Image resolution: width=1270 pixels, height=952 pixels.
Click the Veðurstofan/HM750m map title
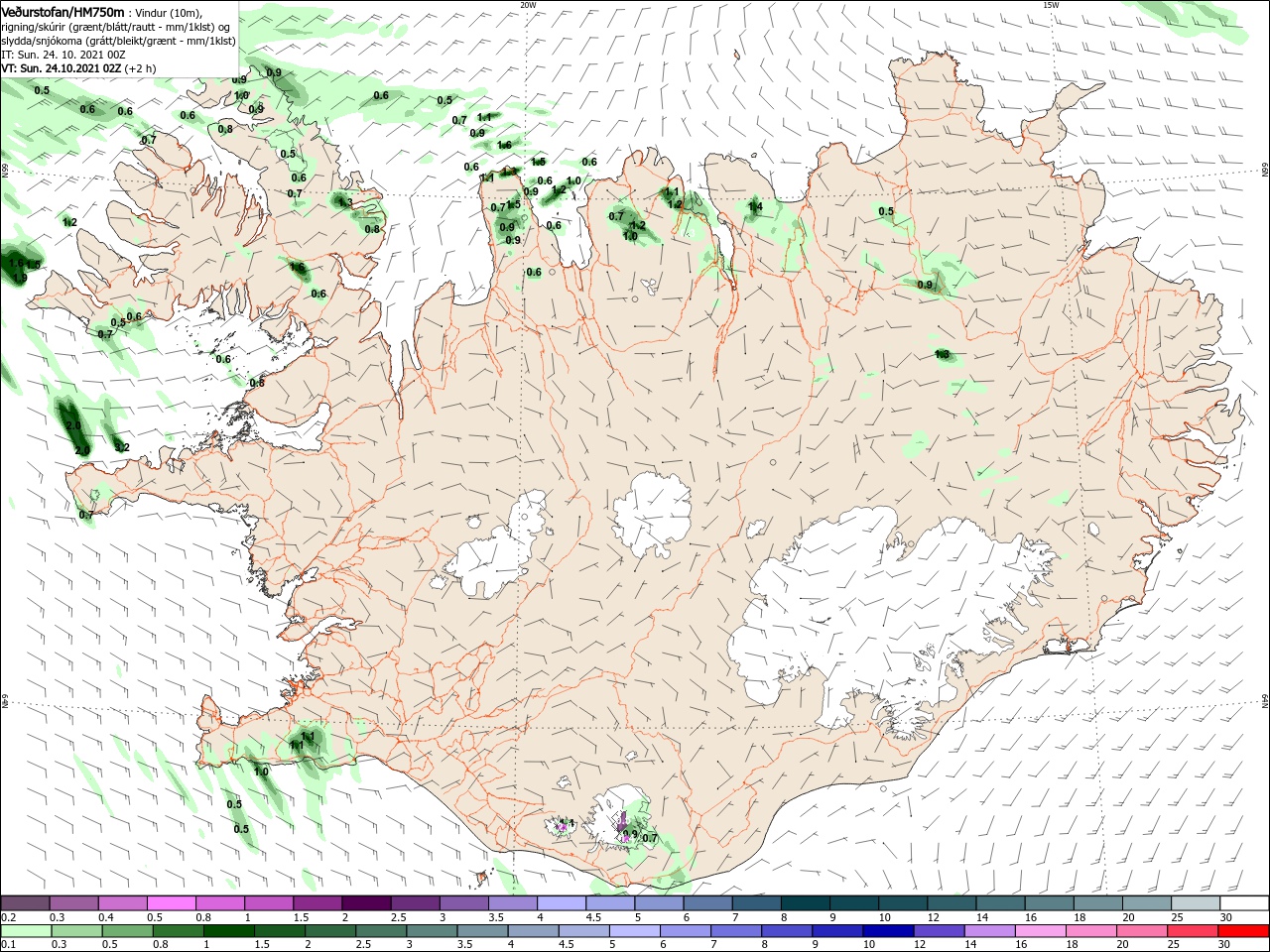pos(63,11)
